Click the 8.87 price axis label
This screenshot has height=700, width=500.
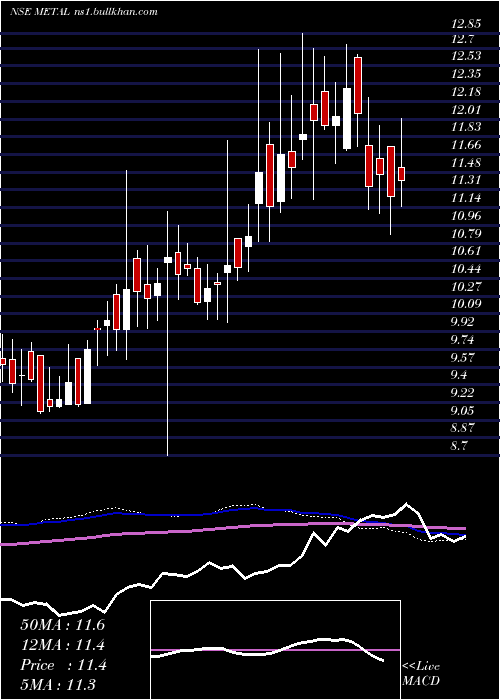(464, 429)
